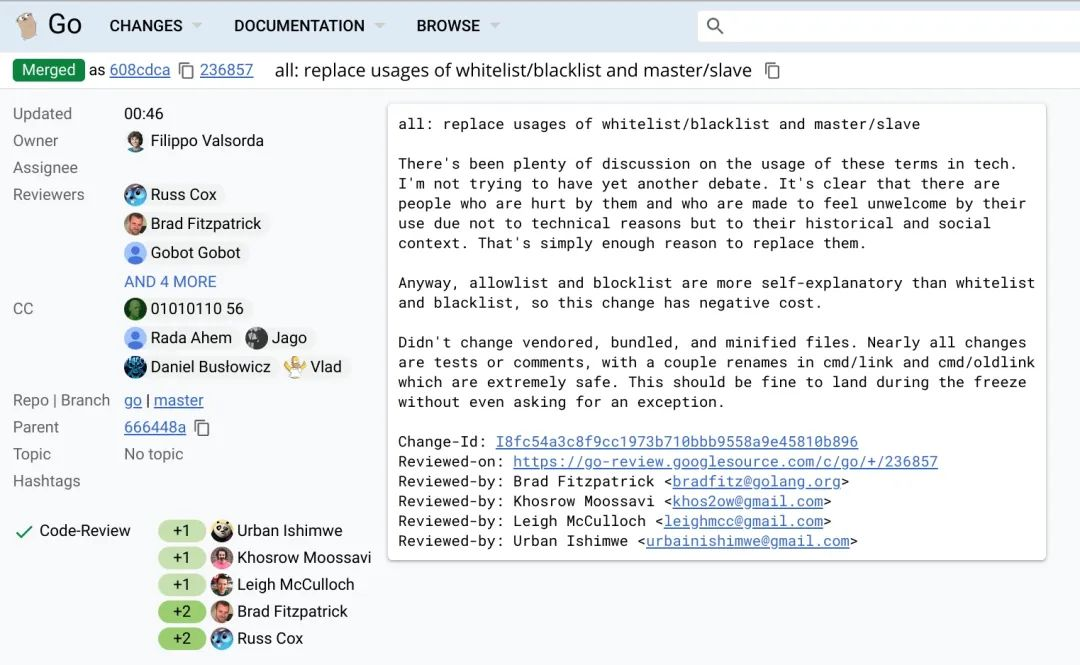The width and height of the screenshot is (1080, 665).
Task: Open the go-review.googlesource.com Reviewed-on URL
Action: click(725, 462)
